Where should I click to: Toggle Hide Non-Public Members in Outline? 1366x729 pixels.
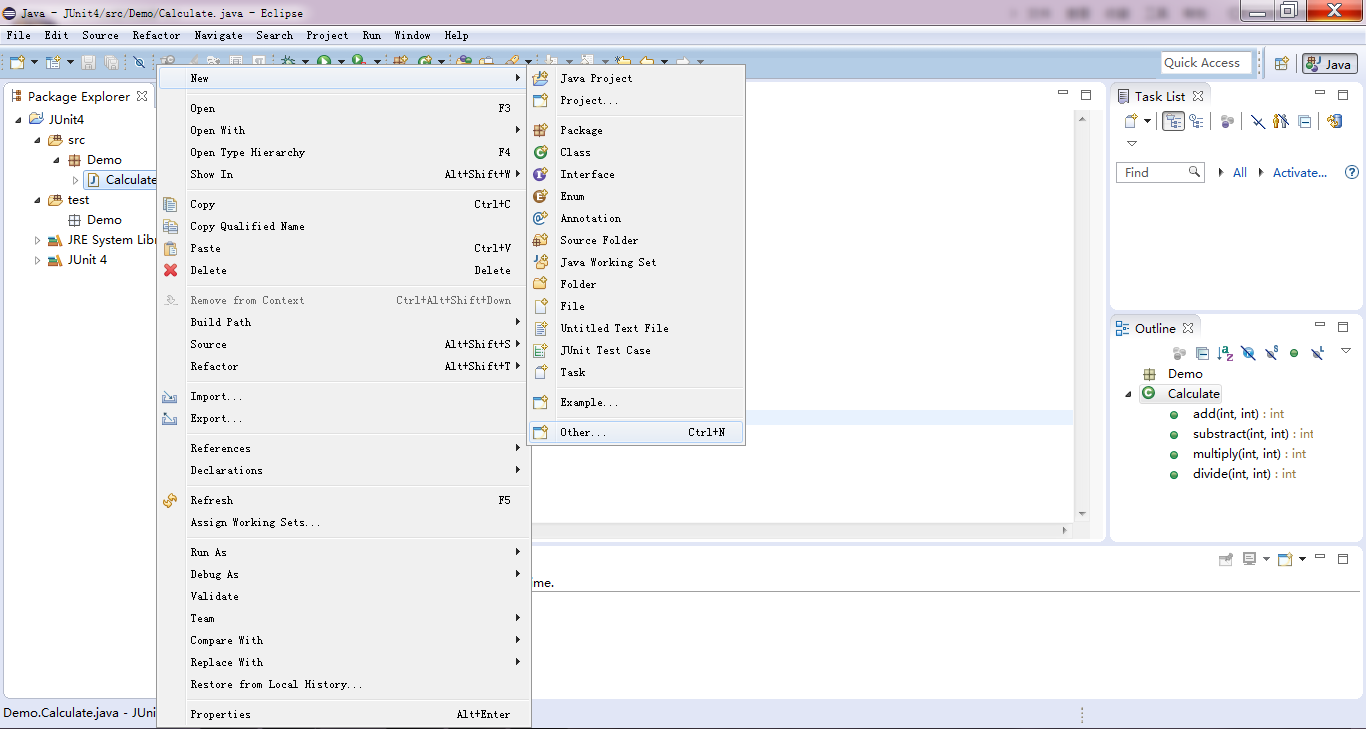1294,353
